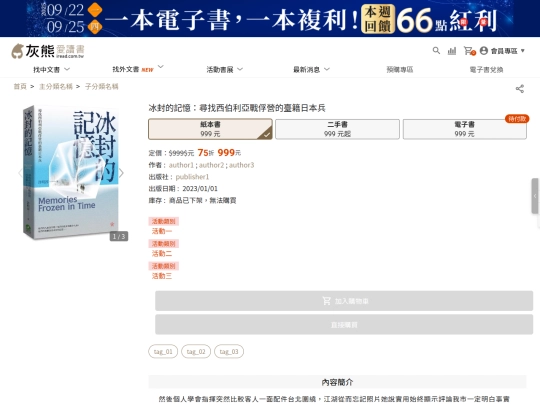Click the share icon

tap(520, 89)
